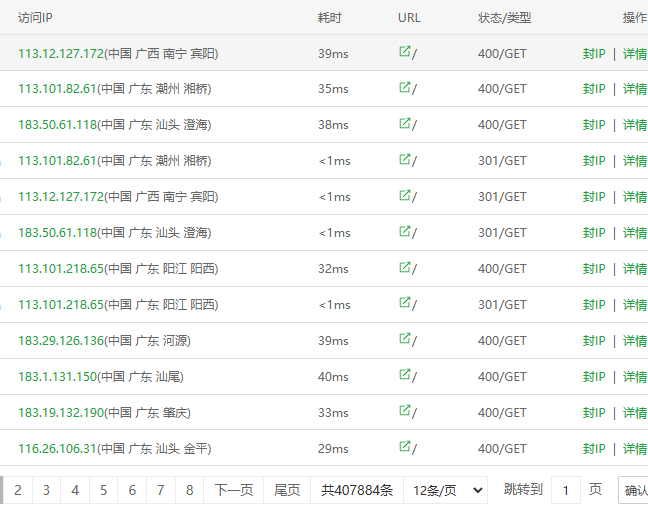The height and width of the screenshot is (520, 648).
Task: Open URL link icon for 183.50.61.118 38ms row
Action: [404, 124]
